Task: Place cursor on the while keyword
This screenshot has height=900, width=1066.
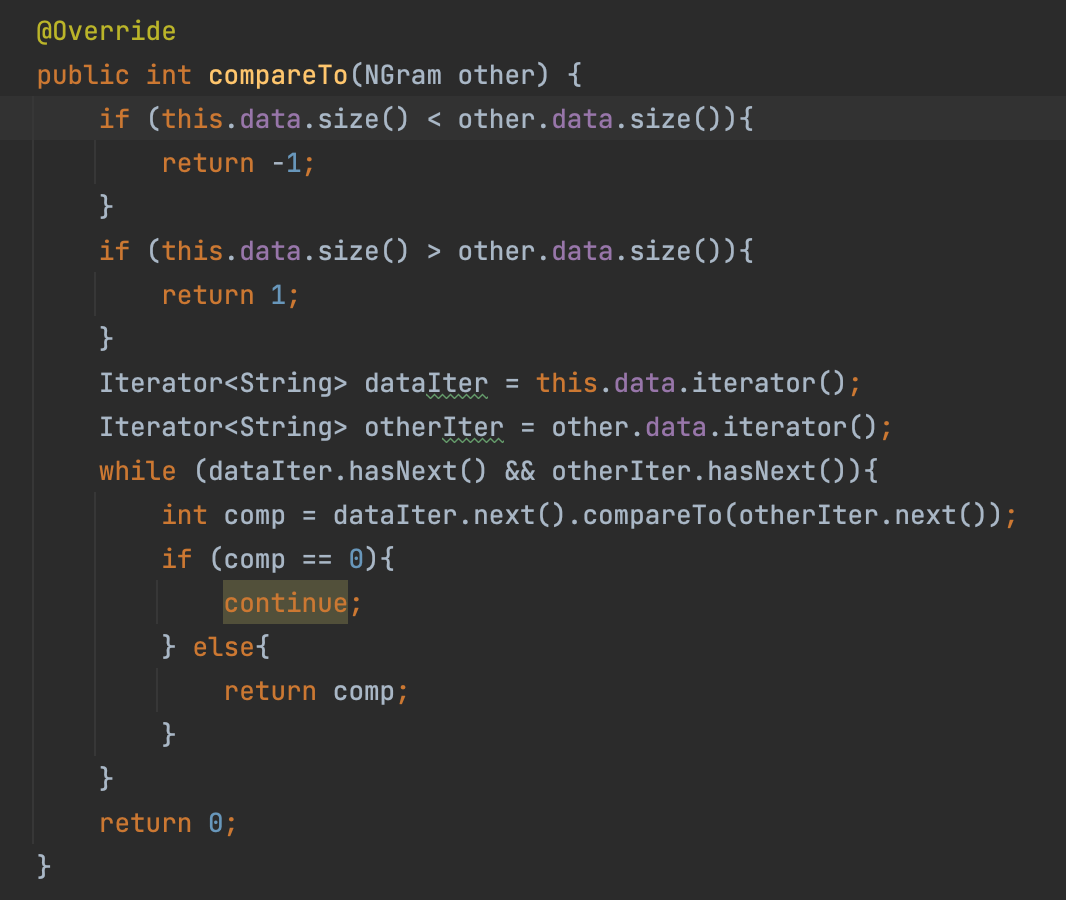Action: point(137,471)
